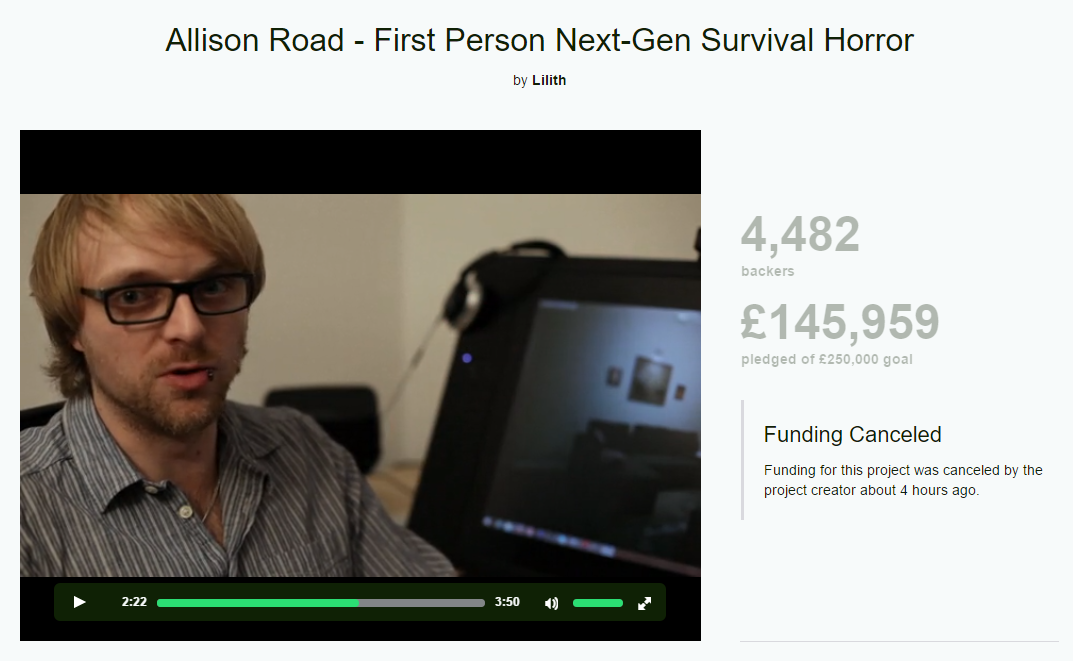
Task: Click the Funding Canceled heading
Action: (x=853, y=435)
